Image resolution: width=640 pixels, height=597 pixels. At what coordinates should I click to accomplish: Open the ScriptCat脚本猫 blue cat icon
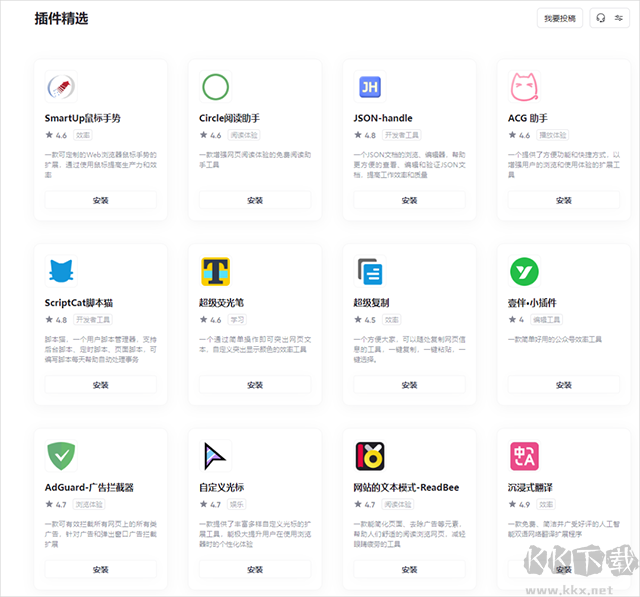(61, 271)
